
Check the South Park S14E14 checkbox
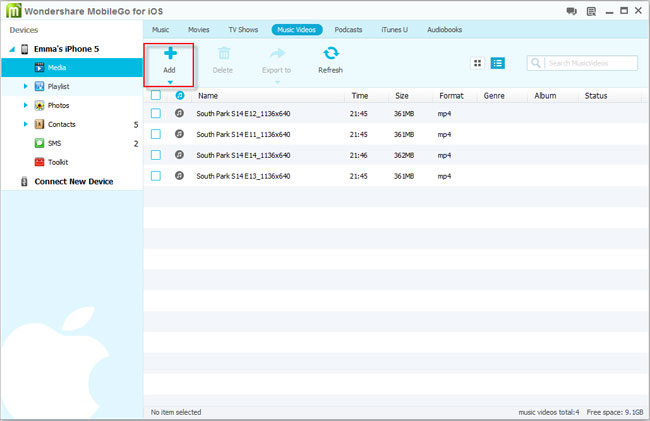coord(156,155)
